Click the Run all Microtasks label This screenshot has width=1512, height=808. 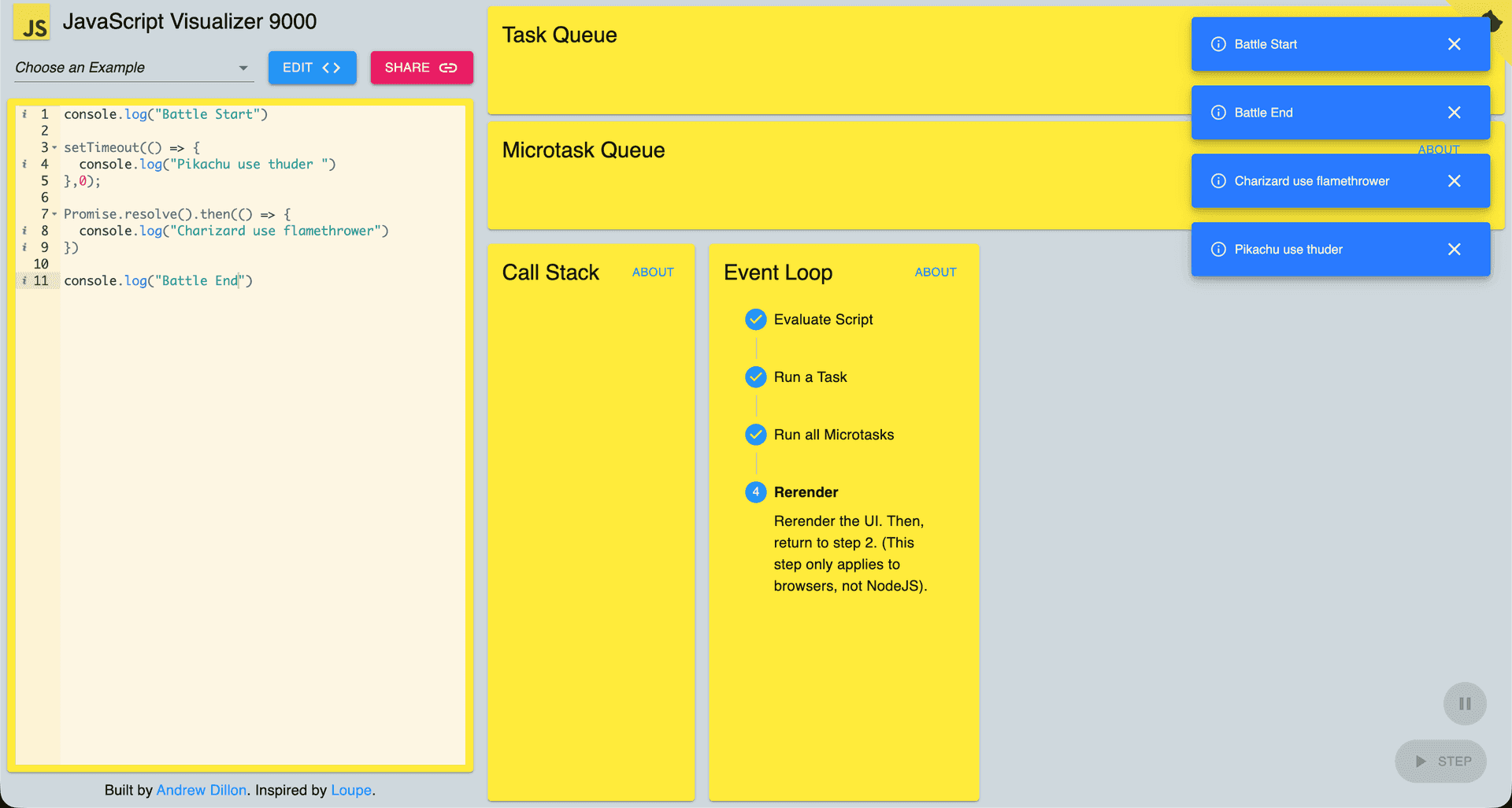(834, 435)
